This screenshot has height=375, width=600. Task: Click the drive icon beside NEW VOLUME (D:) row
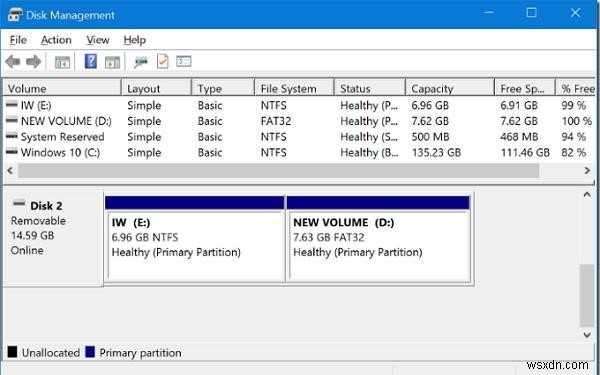point(12,120)
